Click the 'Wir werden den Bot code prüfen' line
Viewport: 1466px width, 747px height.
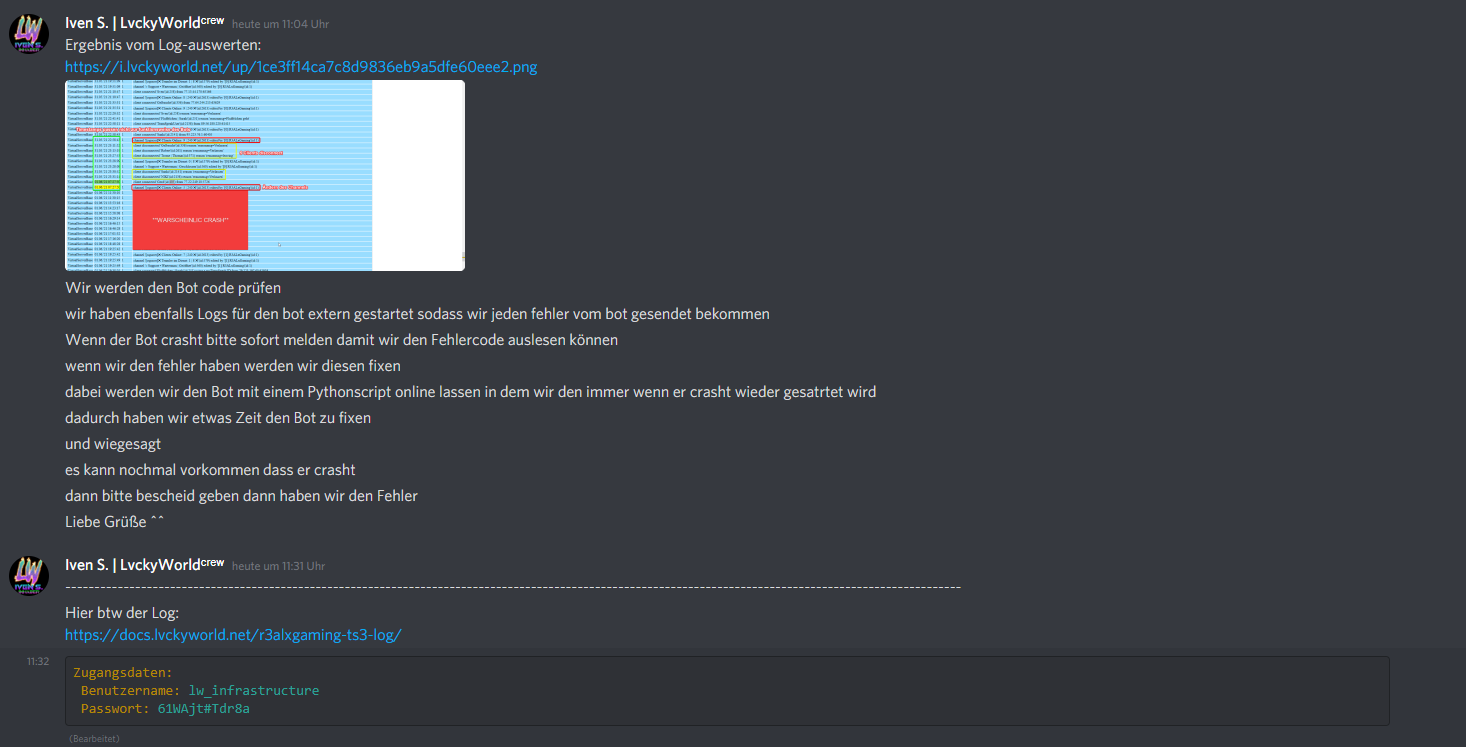pos(173,288)
